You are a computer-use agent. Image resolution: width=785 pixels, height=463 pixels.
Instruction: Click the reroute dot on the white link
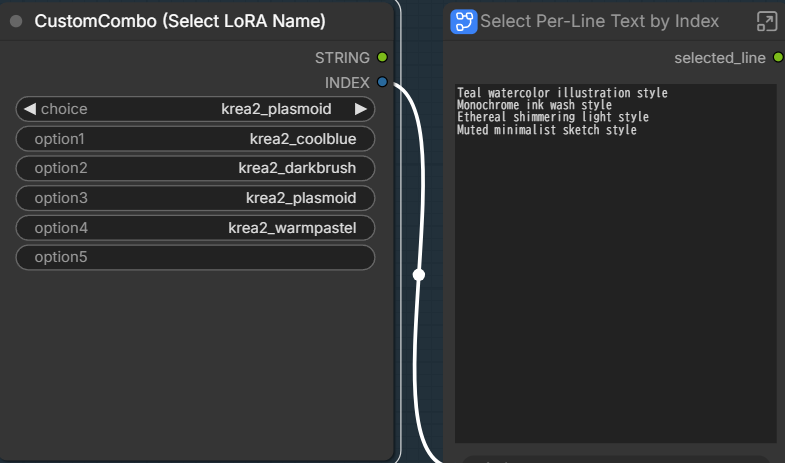(419, 275)
